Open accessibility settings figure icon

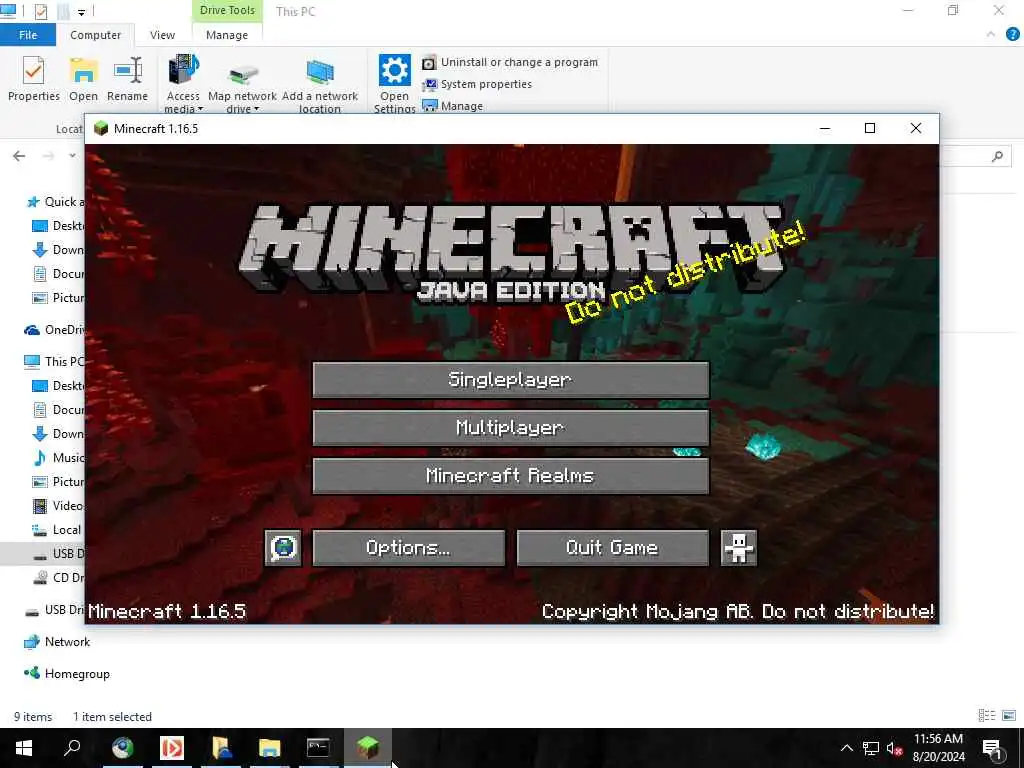click(x=739, y=547)
